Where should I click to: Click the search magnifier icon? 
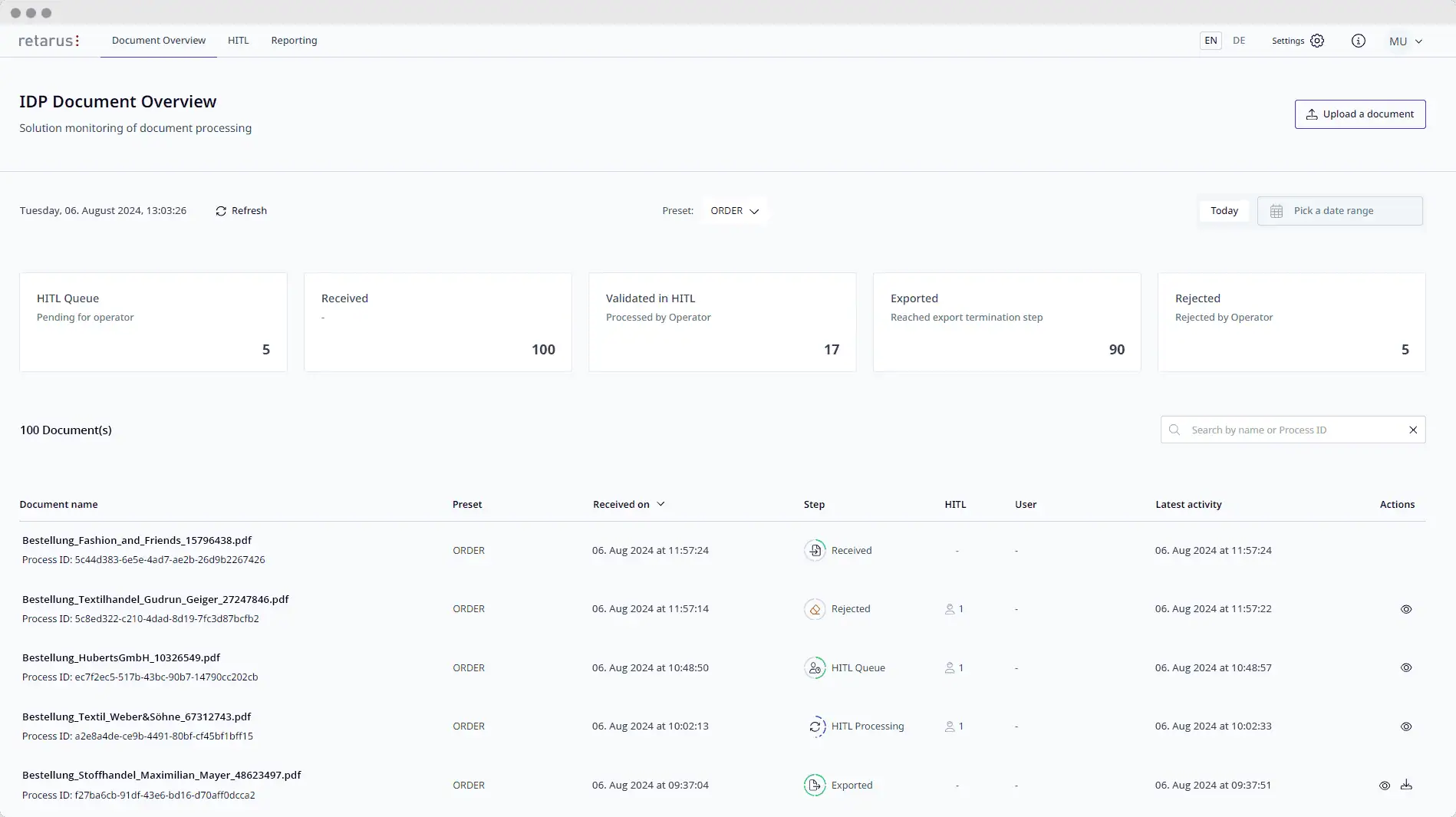click(1174, 430)
